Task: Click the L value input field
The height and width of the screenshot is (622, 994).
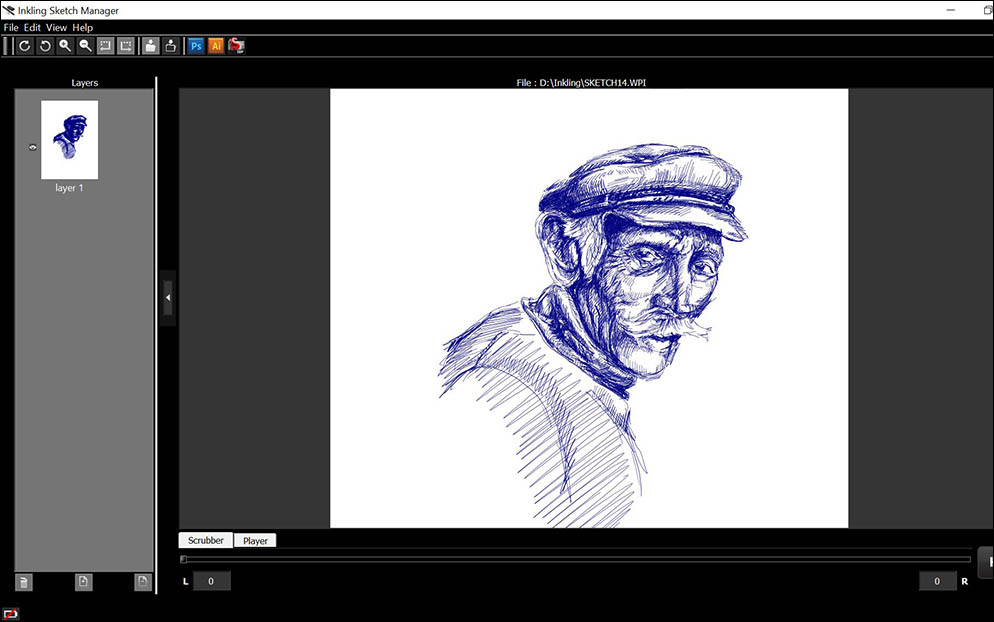Action: 211,581
